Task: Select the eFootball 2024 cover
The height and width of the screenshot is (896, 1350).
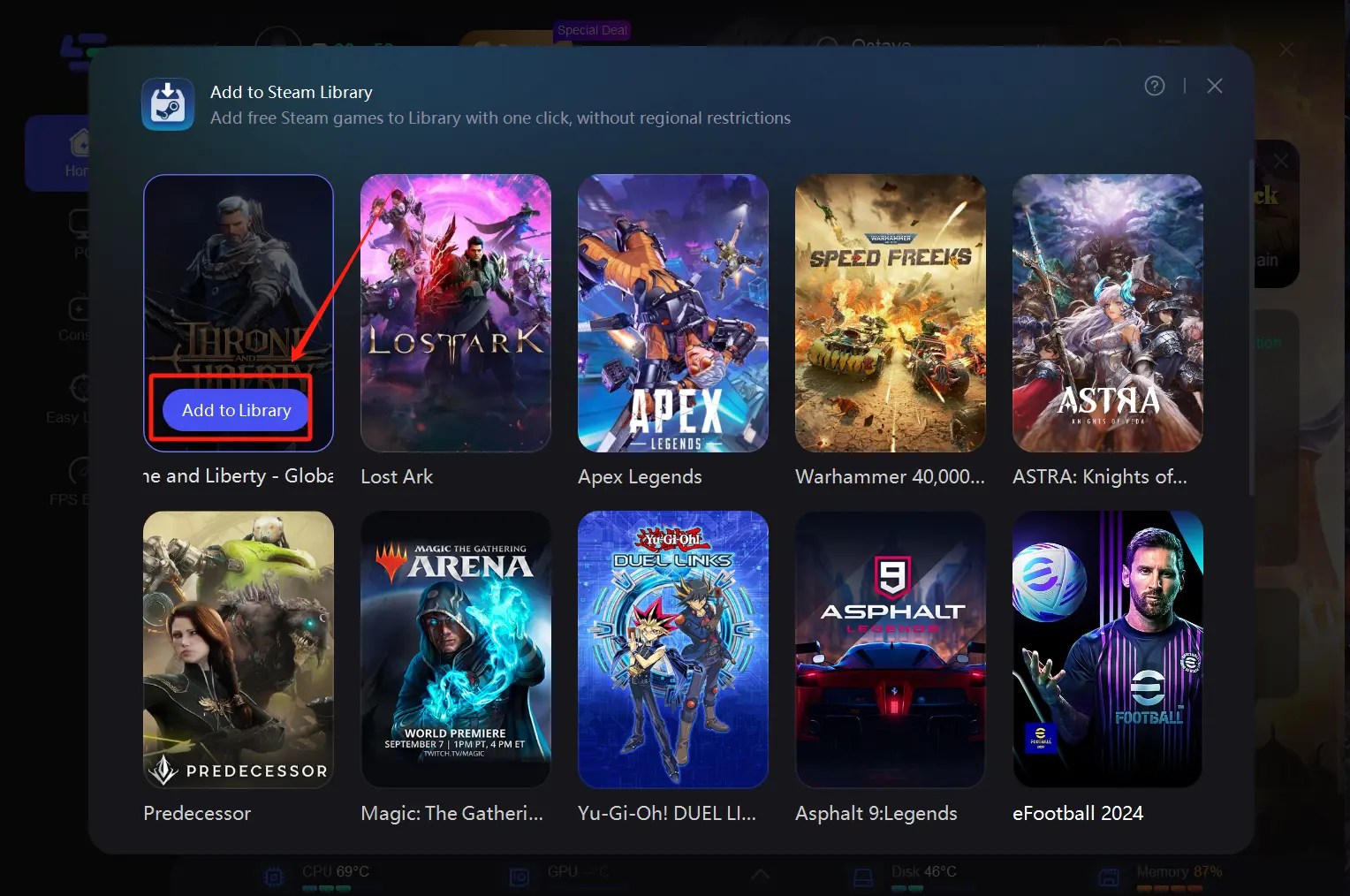Action: click(x=1108, y=649)
